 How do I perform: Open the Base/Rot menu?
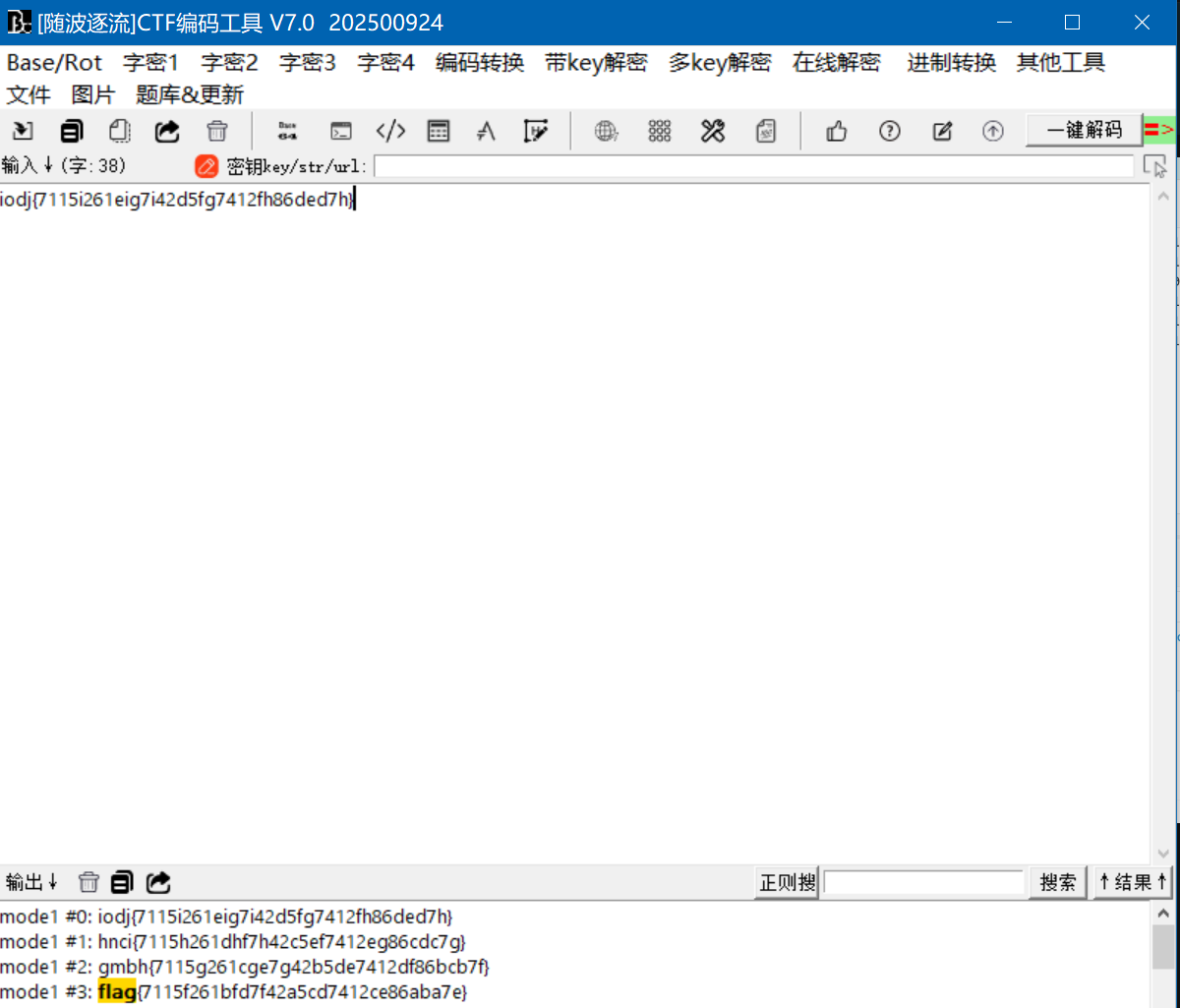pyautogui.click(x=54, y=63)
